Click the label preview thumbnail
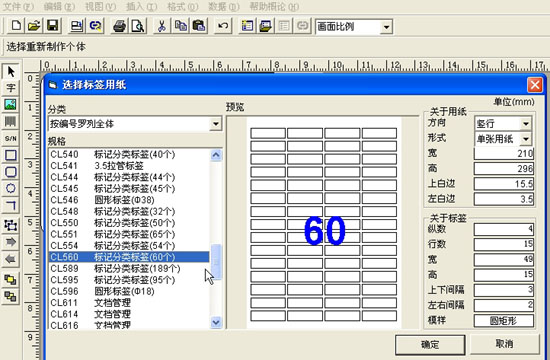The image size is (550, 360). 324,223
